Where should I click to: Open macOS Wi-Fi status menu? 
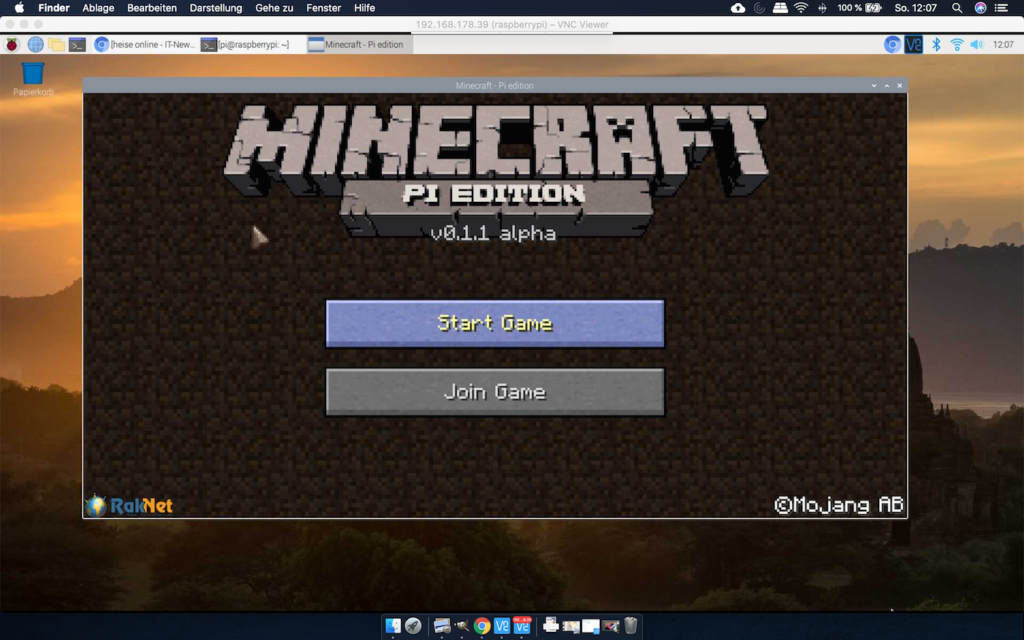point(801,8)
